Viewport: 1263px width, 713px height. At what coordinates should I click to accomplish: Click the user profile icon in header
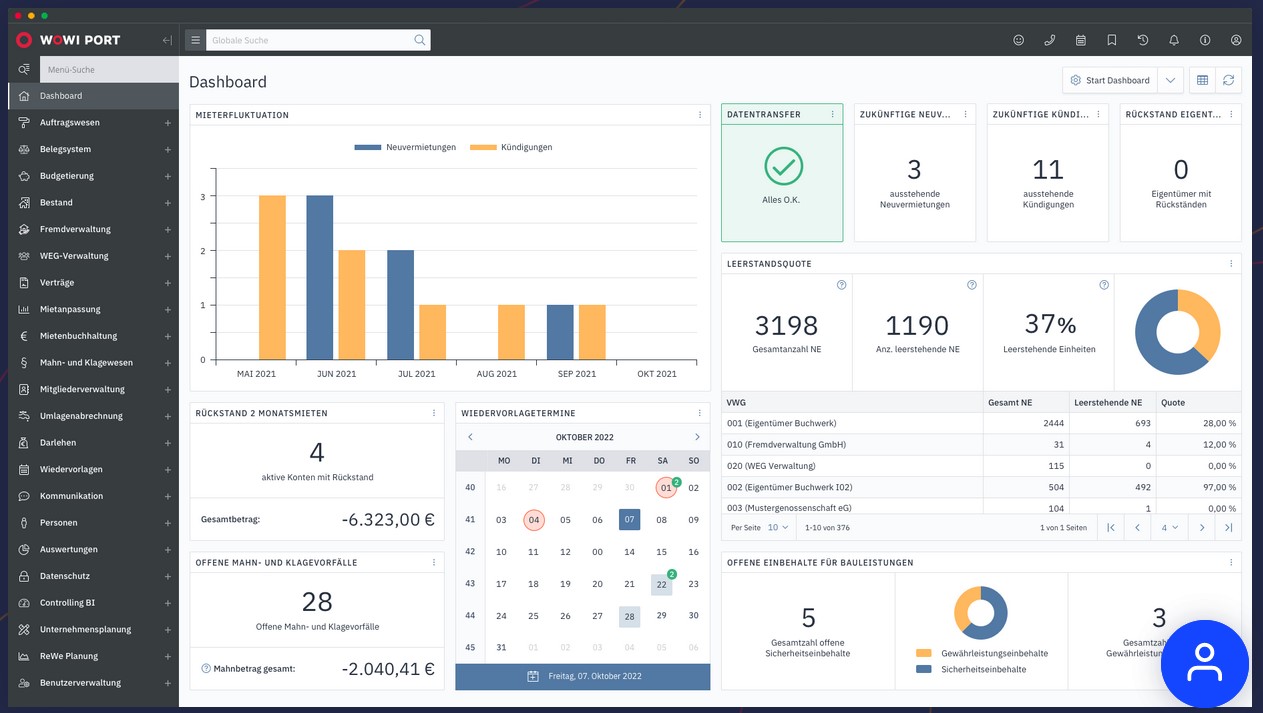(x=1236, y=40)
